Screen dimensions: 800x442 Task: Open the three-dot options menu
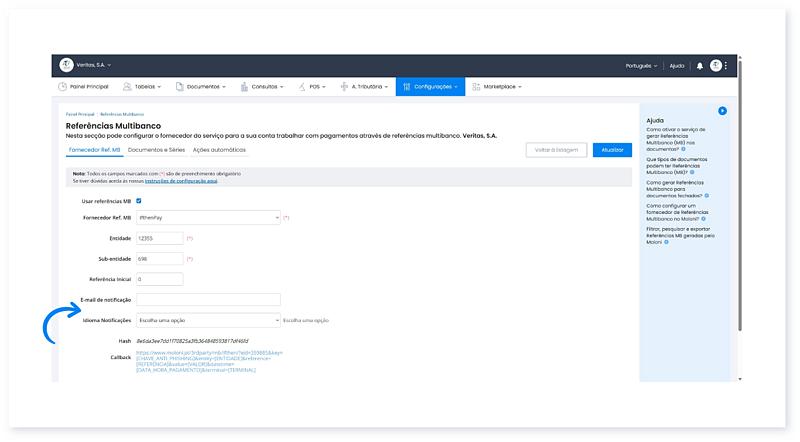726,65
